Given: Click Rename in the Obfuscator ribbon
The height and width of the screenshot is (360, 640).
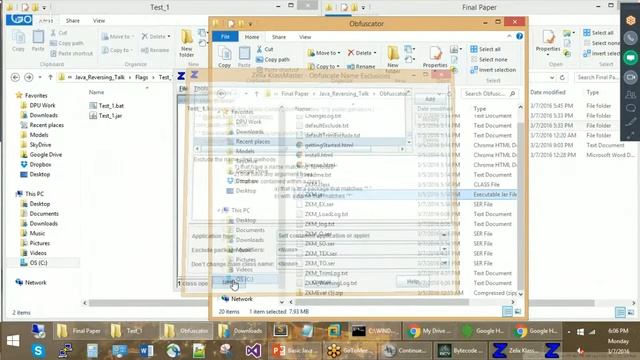Looking at the screenshot, I should pos(361,66).
